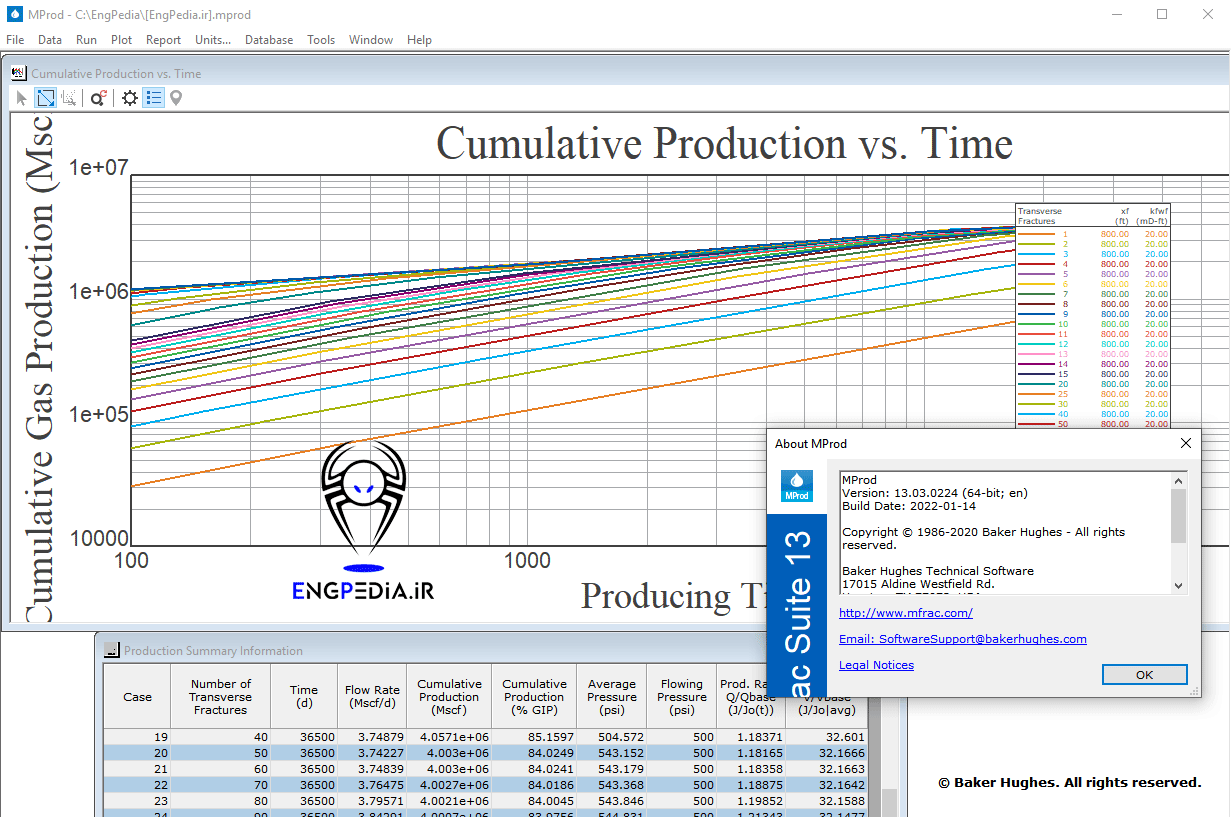
Task: Open the Report menu
Action: (x=164, y=40)
